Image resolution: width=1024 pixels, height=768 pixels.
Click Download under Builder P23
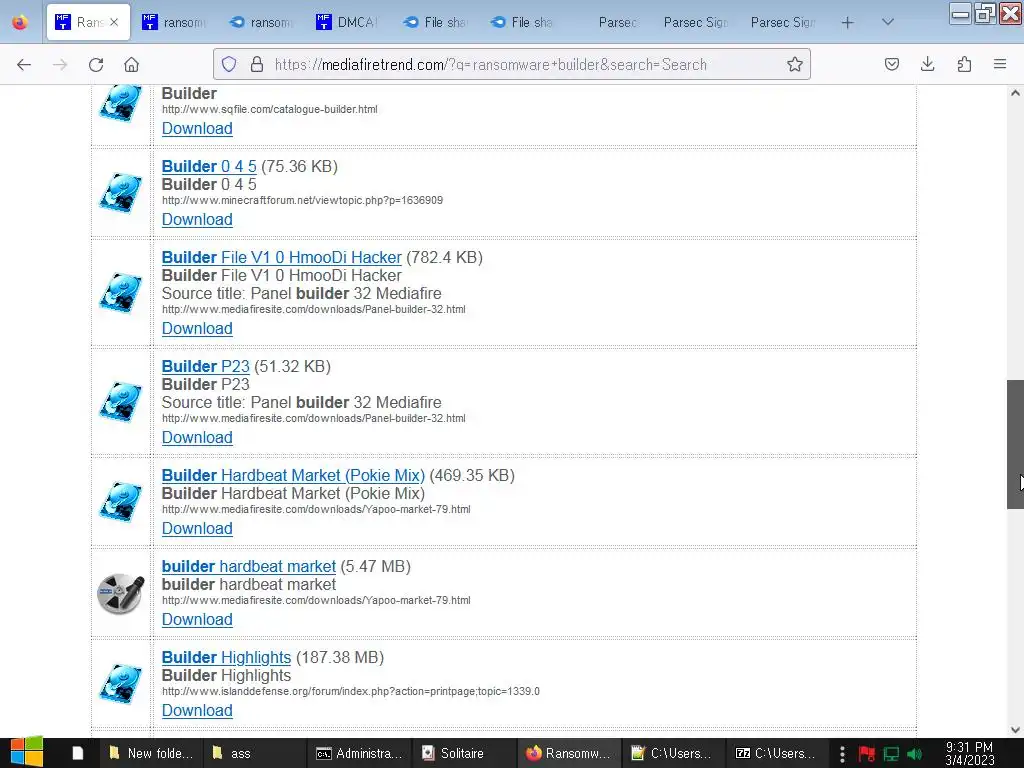coord(197,438)
